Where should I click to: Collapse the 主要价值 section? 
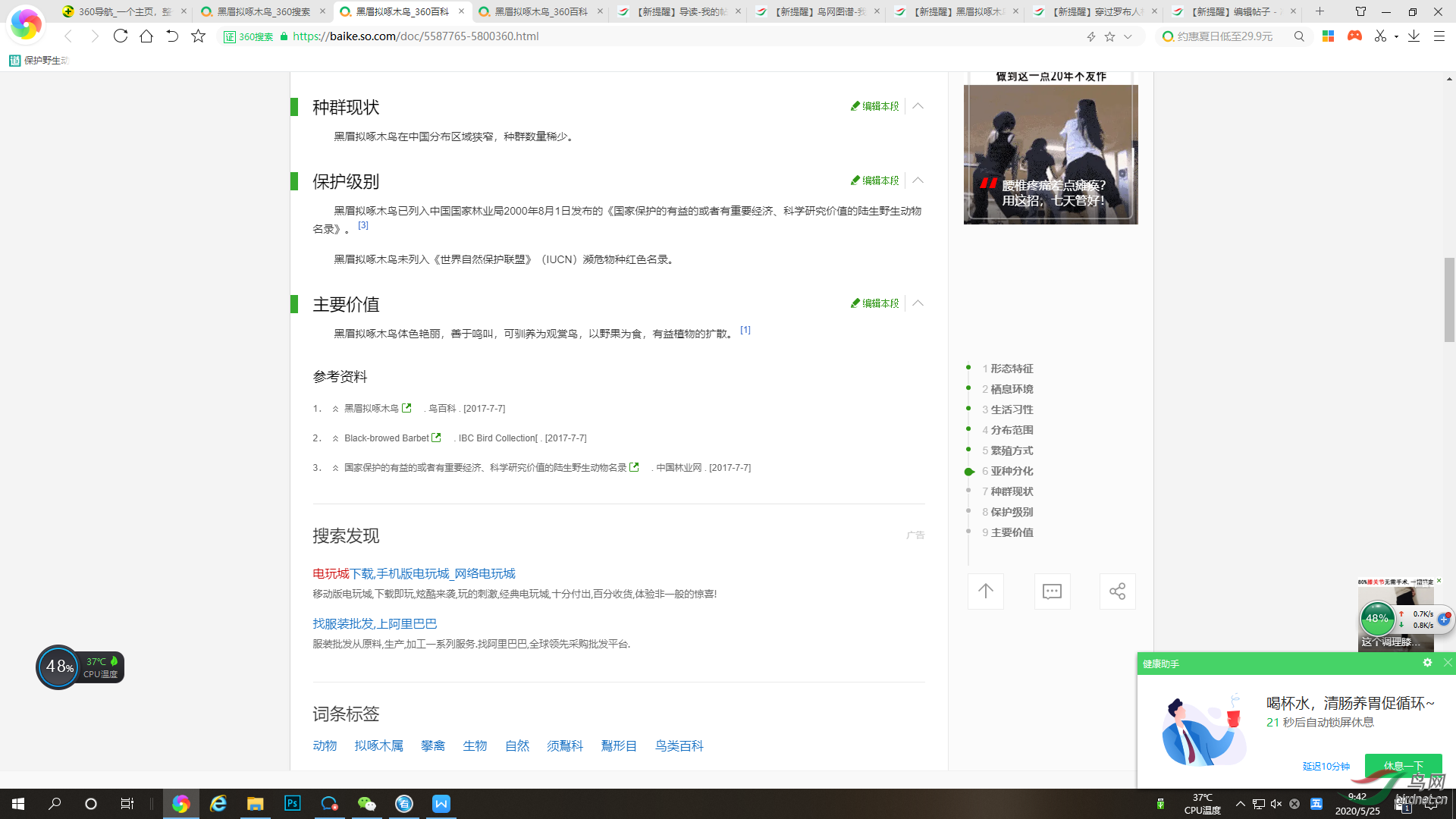coord(918,303)
